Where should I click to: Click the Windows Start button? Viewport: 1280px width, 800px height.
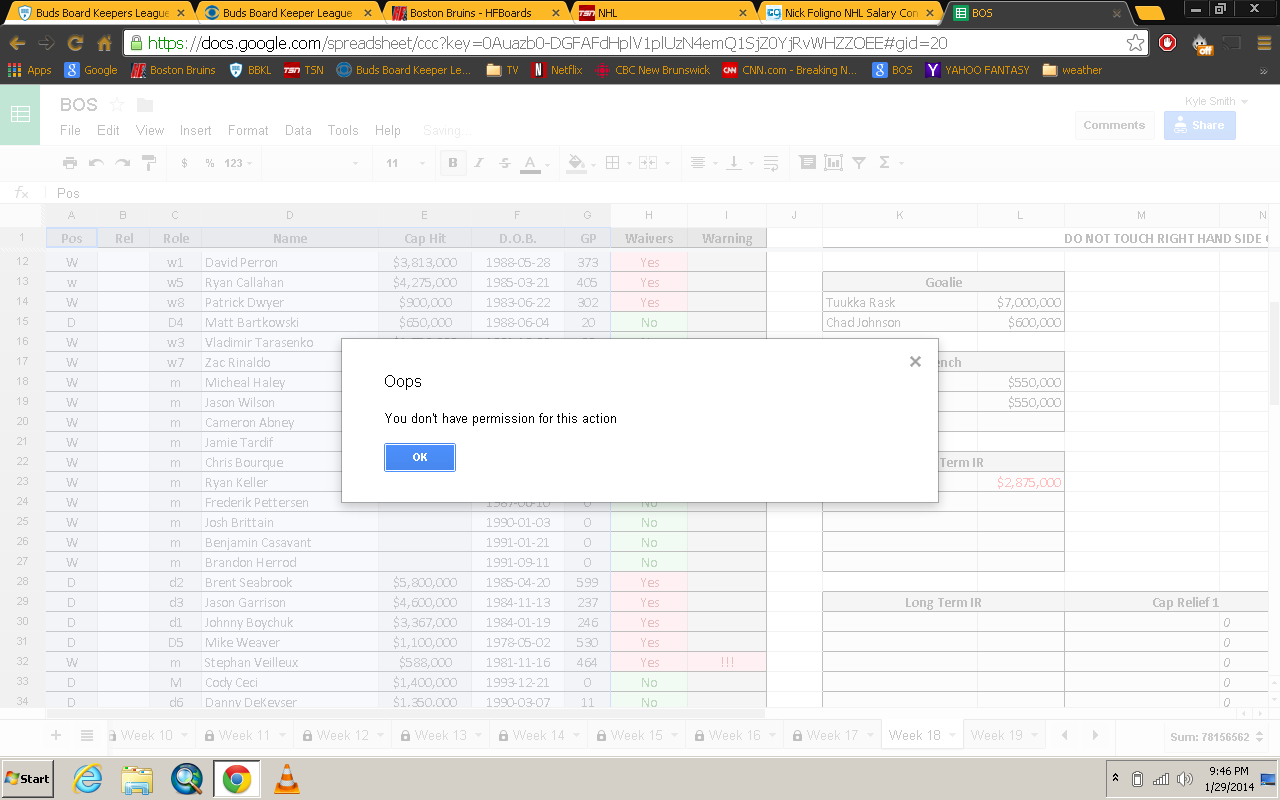tap(27, 778)
